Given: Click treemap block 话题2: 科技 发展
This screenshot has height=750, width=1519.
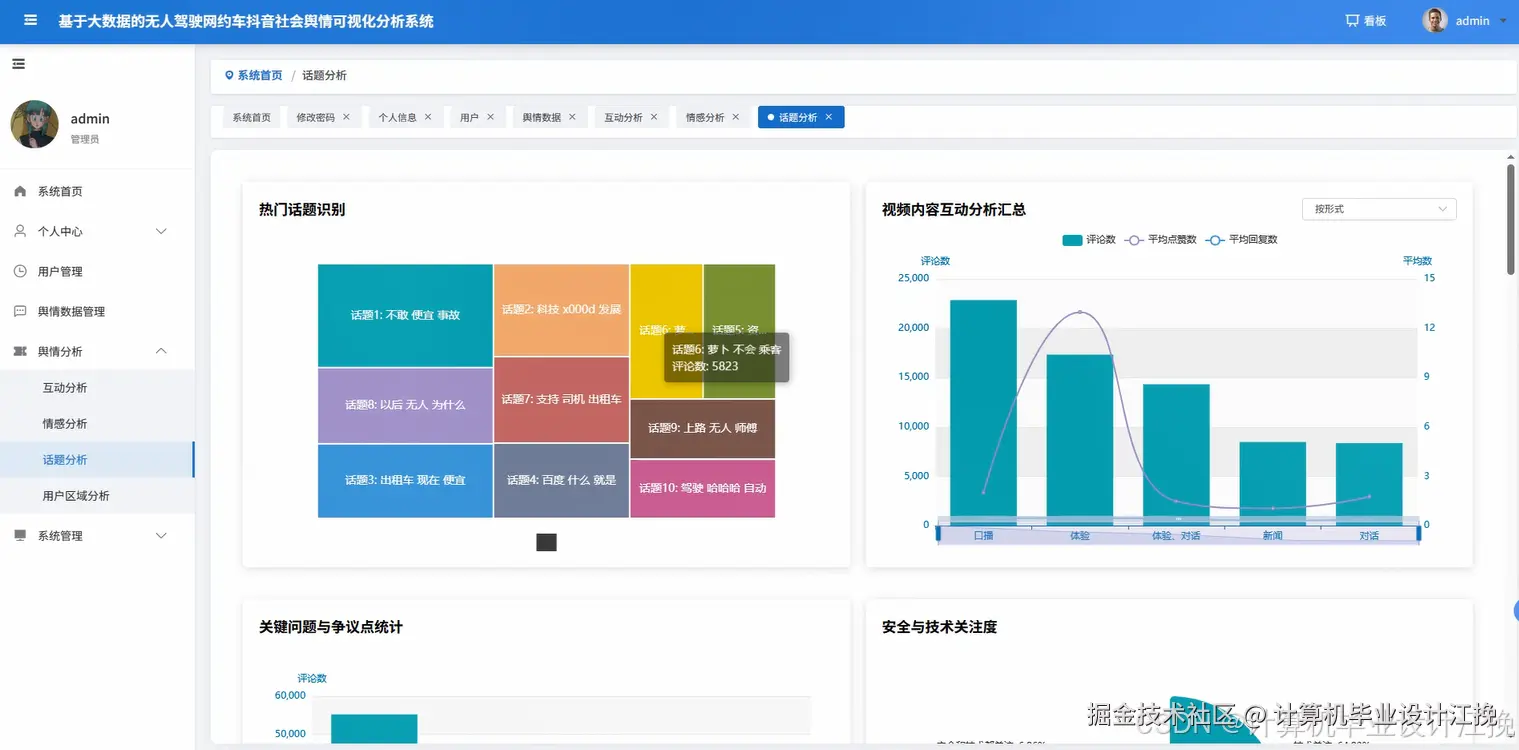Looking at the screenshot, I should (561, 310).
